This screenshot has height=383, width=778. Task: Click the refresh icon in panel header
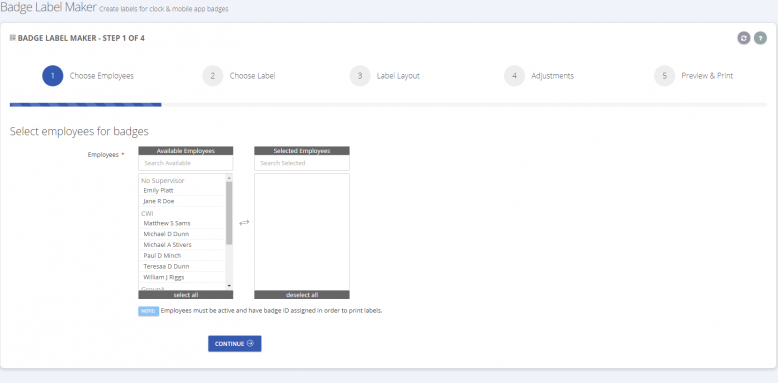(743, 38)
